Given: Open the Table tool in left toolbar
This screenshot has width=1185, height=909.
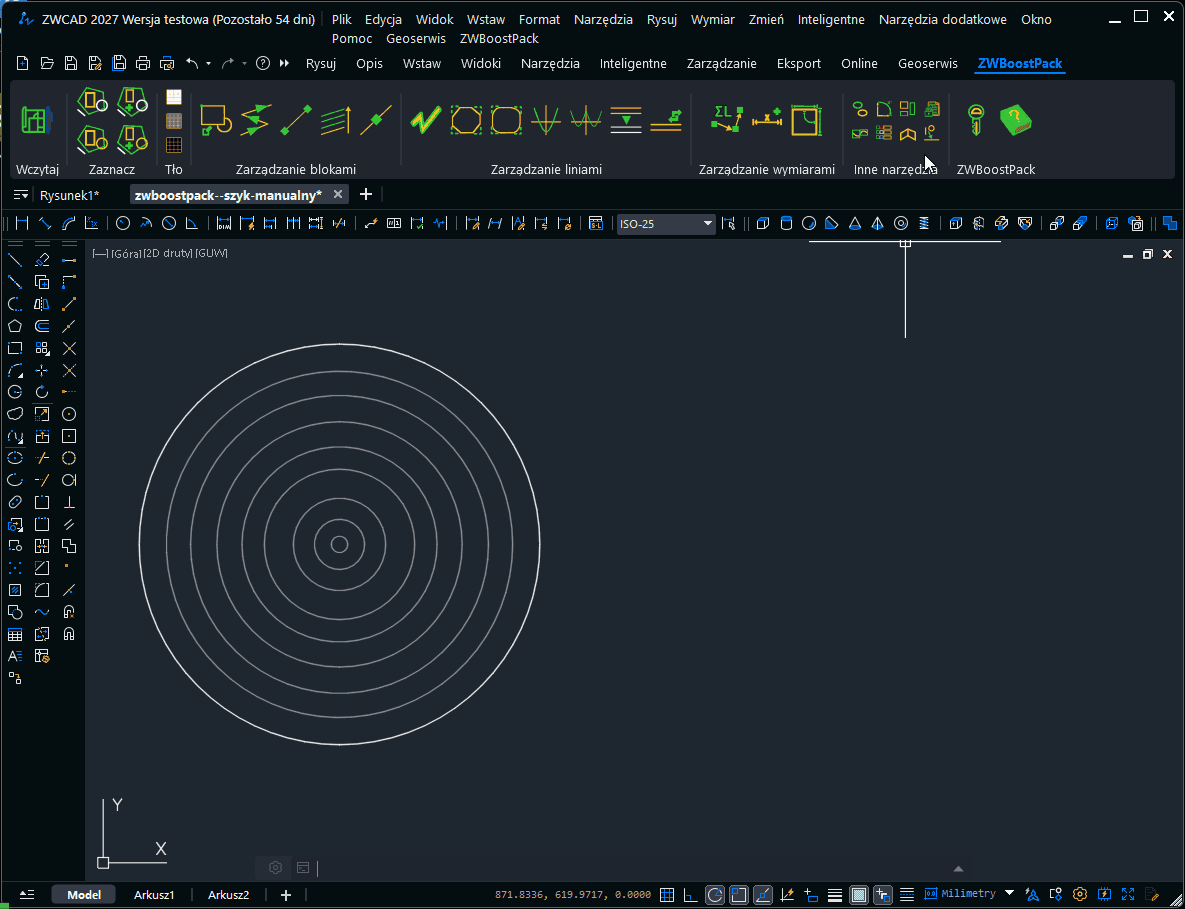Looking at the screenshot, I should pyautogui.click(x=15, y=634).
